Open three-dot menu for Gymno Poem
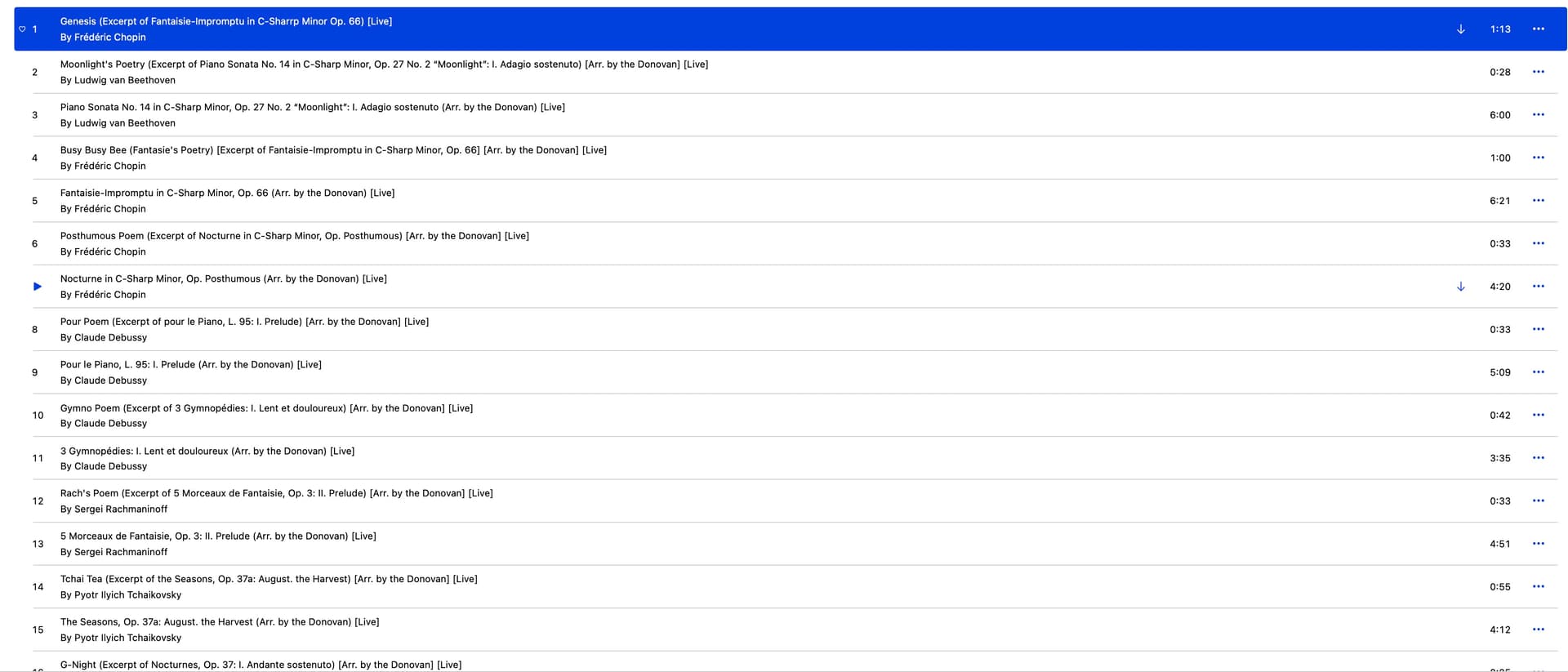 click(1538, 415)
